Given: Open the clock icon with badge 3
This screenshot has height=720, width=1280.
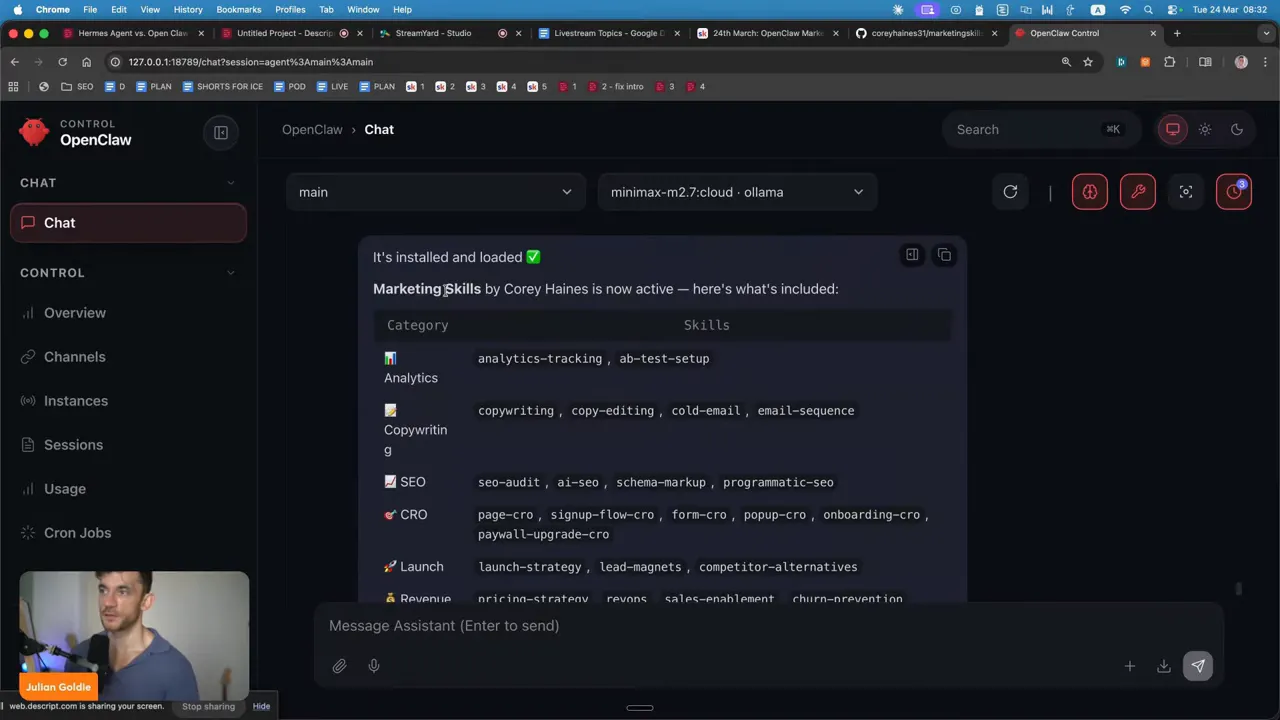Looking at the screenshot, I should click(1234, 192).
